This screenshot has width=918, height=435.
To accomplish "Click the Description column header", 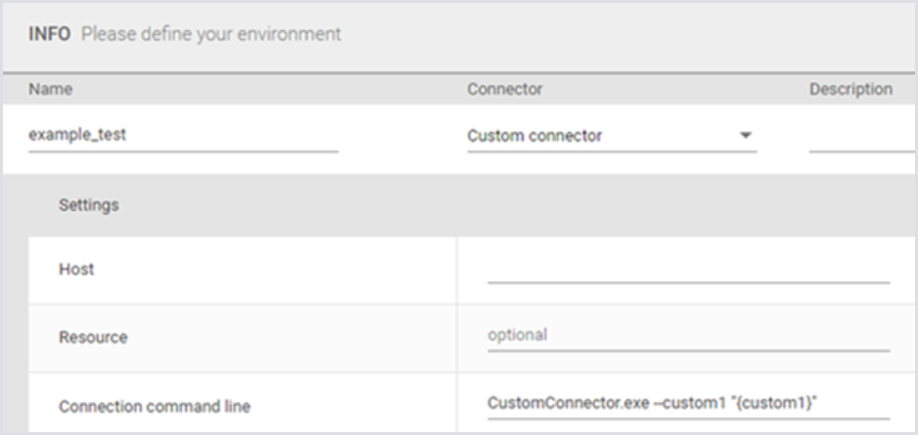I will coord(850,89).
